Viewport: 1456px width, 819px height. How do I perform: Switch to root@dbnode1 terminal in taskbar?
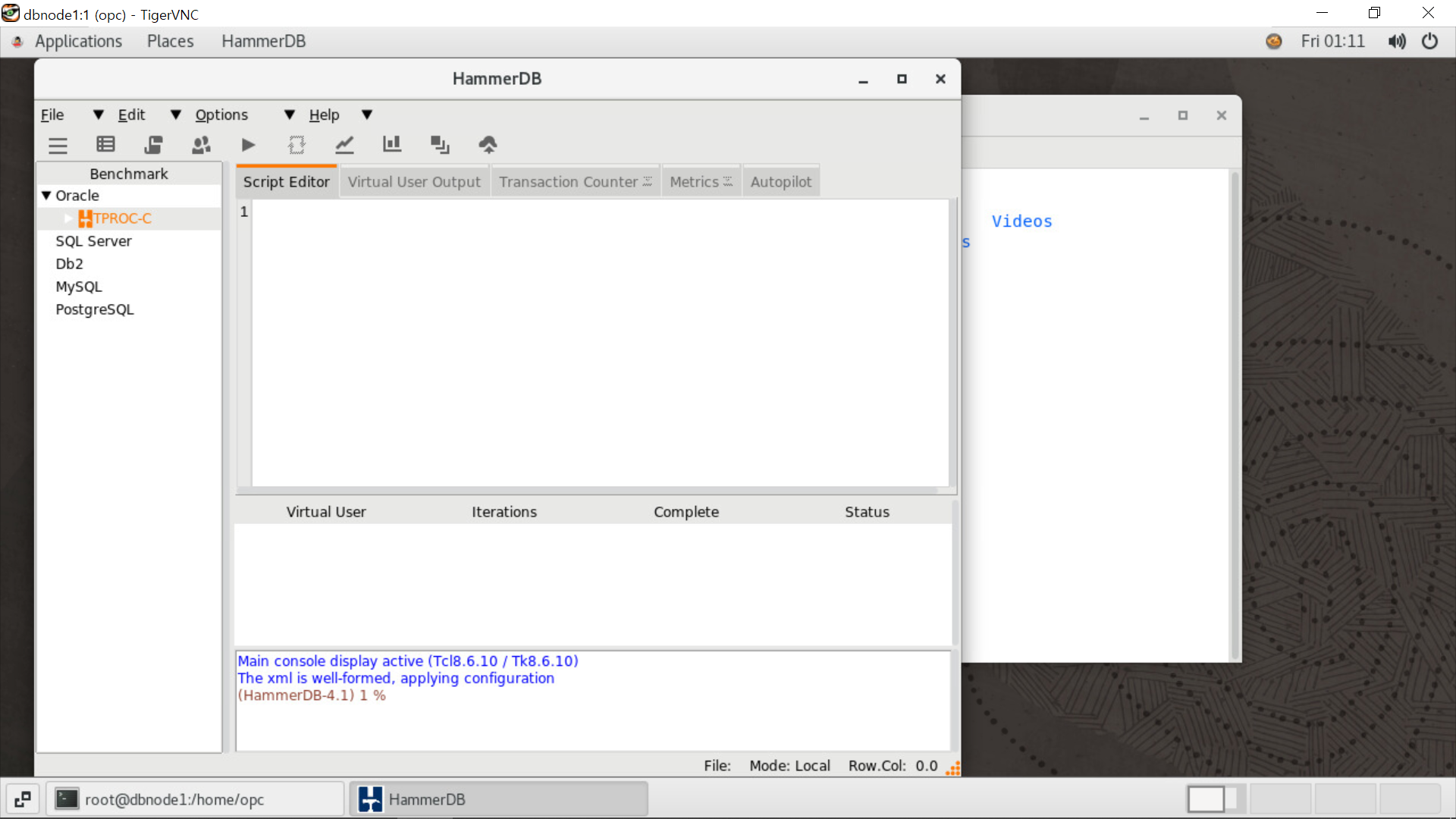pos(196,799)
